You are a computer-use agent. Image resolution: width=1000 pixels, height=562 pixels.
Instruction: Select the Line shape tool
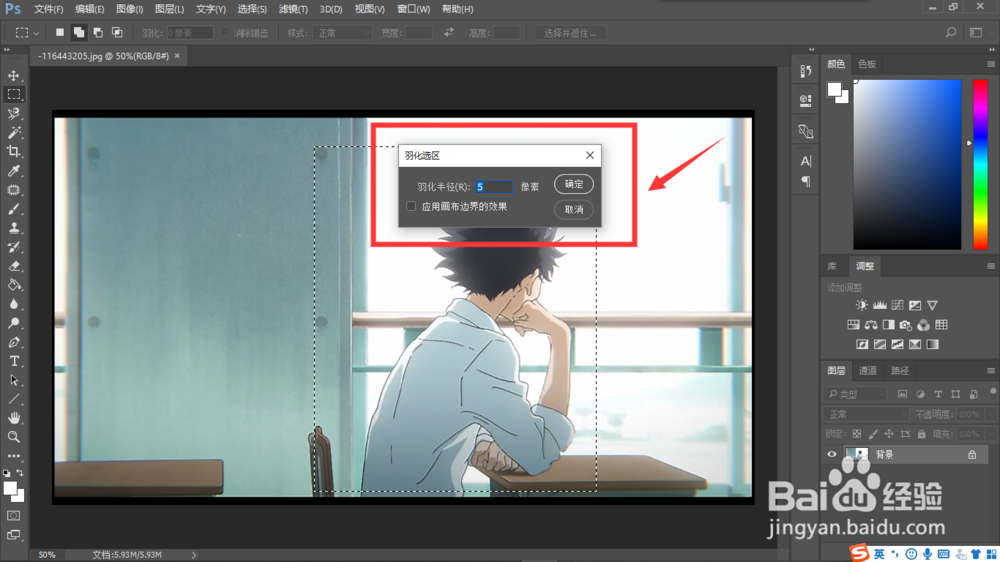[x=13, y=399]
